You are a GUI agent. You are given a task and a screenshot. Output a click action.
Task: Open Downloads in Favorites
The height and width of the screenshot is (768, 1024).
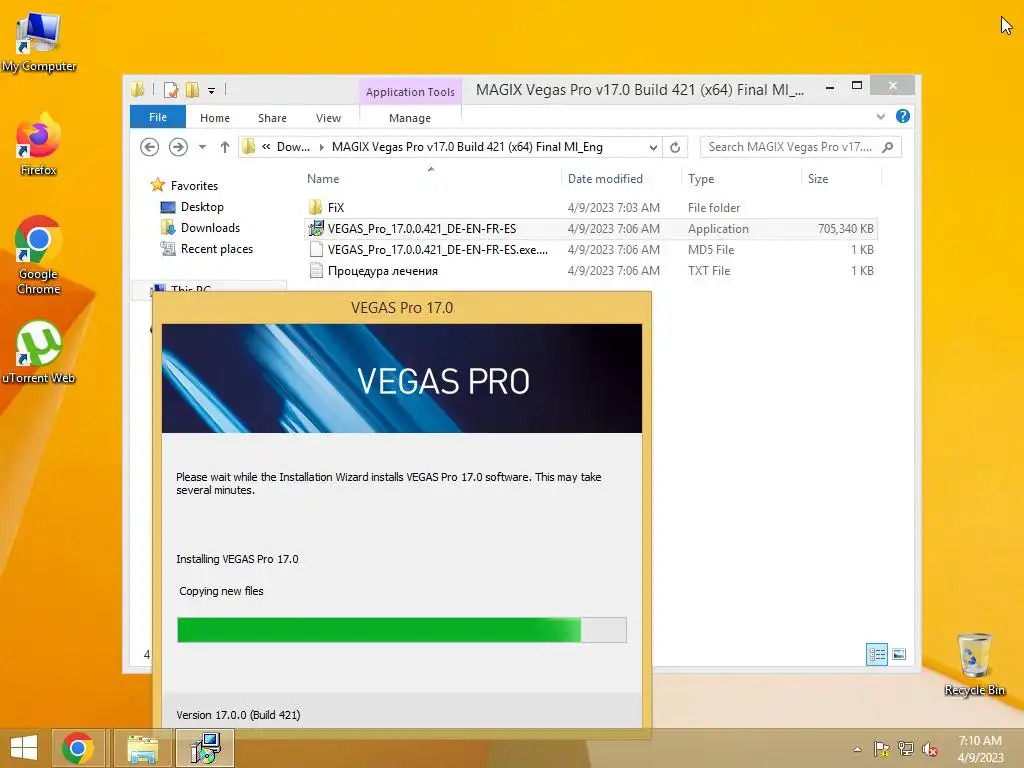pos(210,228)
